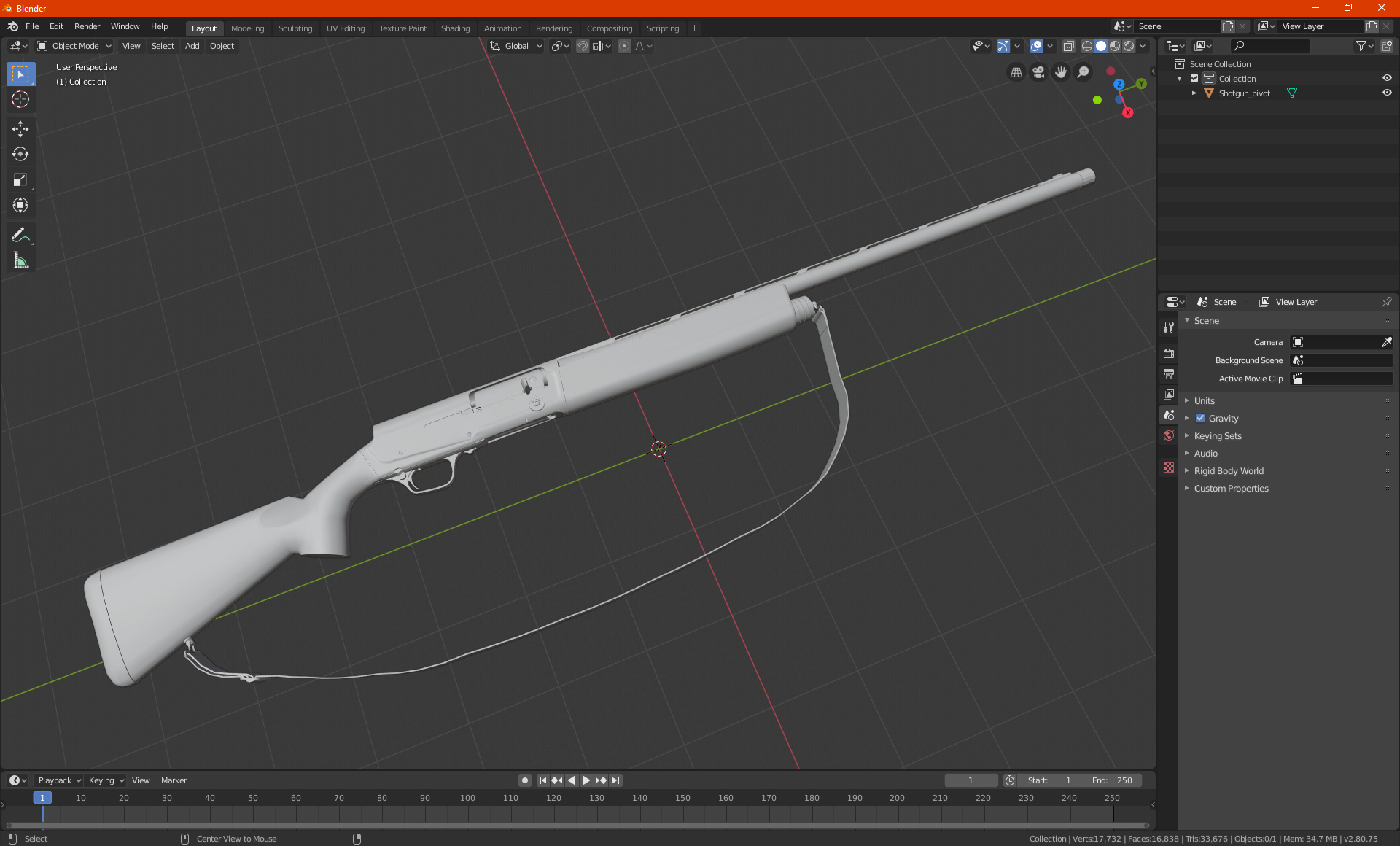Open the Object Mode dropdown

[x=74, y=46]
